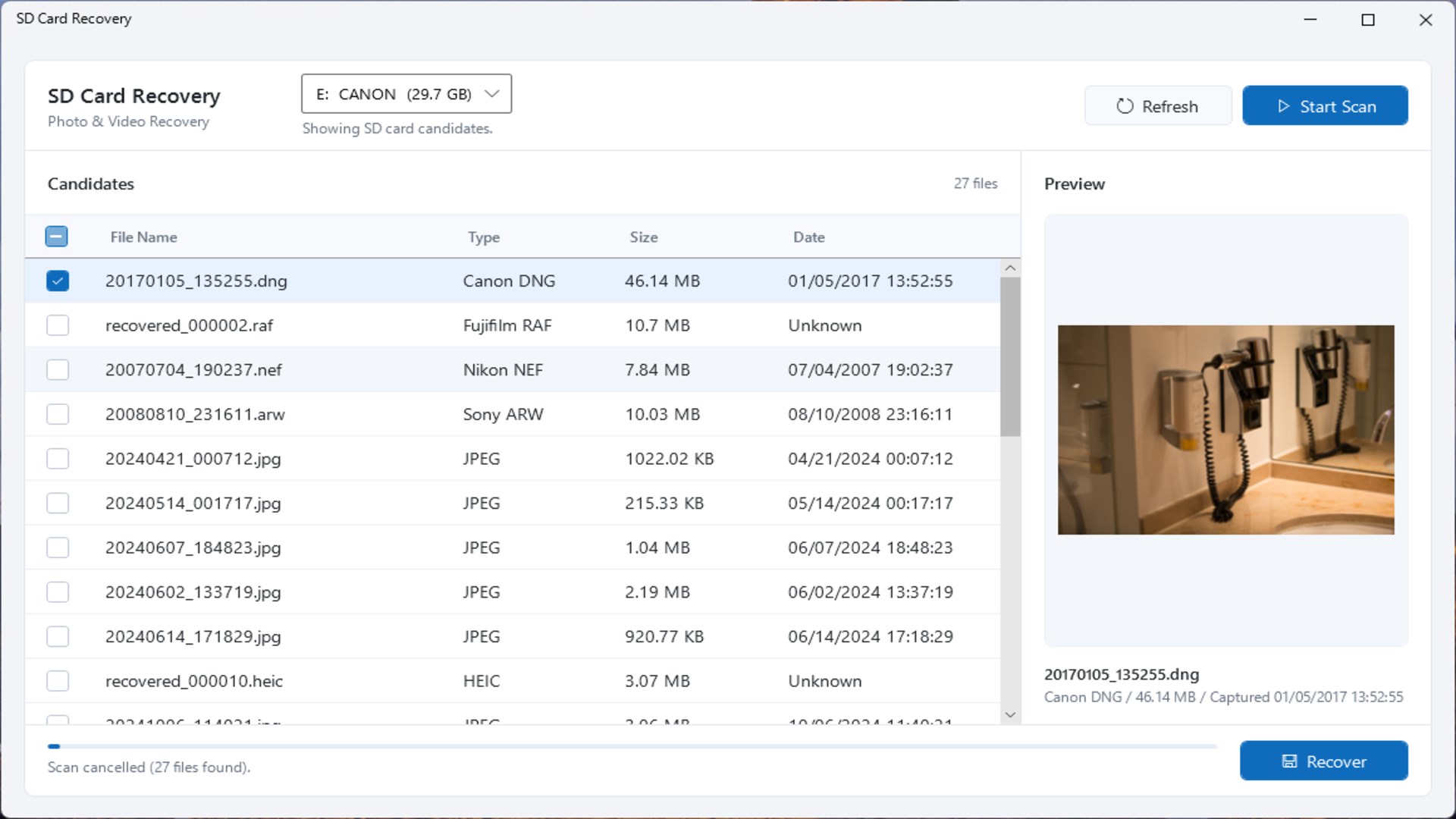Click the 46.14 MB size cell

662,281
